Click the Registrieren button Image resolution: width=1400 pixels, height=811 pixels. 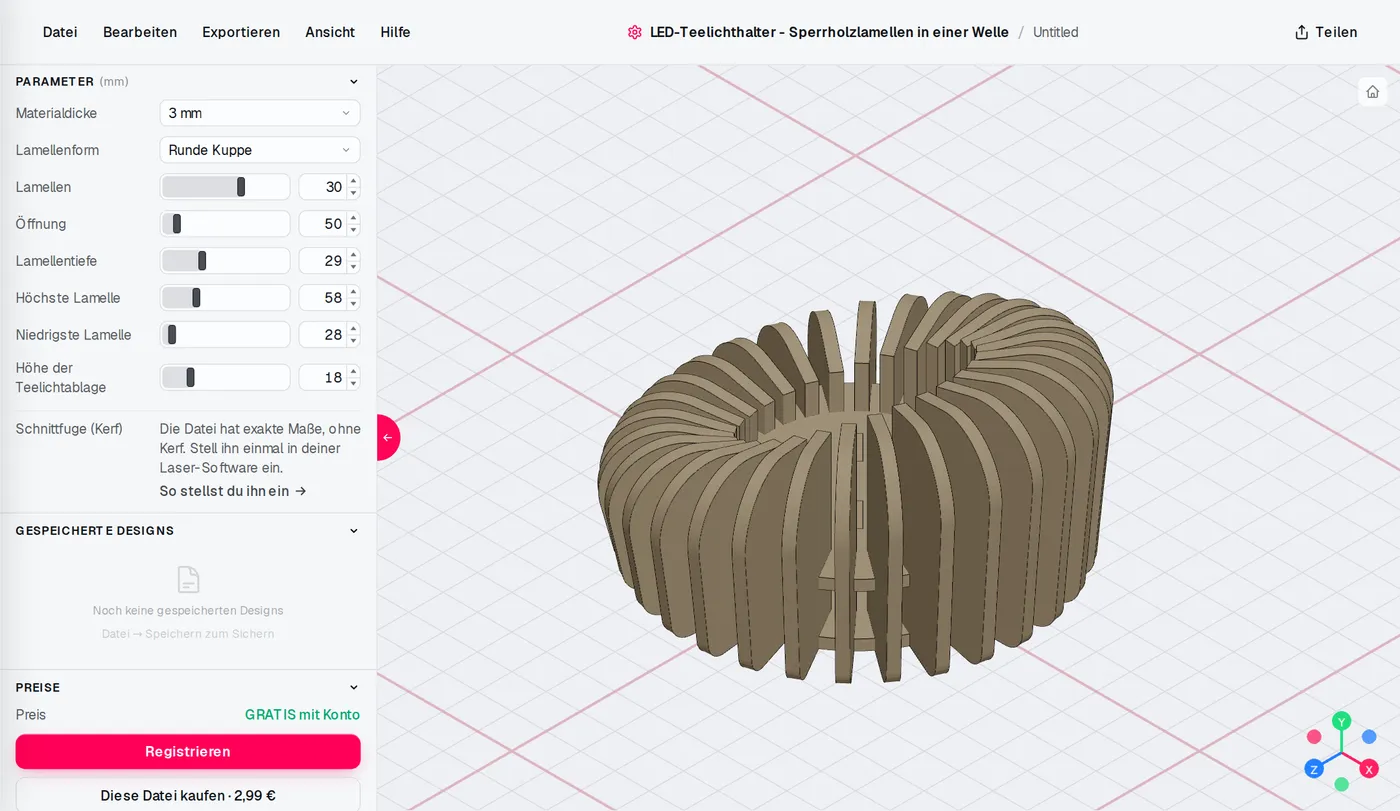tap(188, 752)
